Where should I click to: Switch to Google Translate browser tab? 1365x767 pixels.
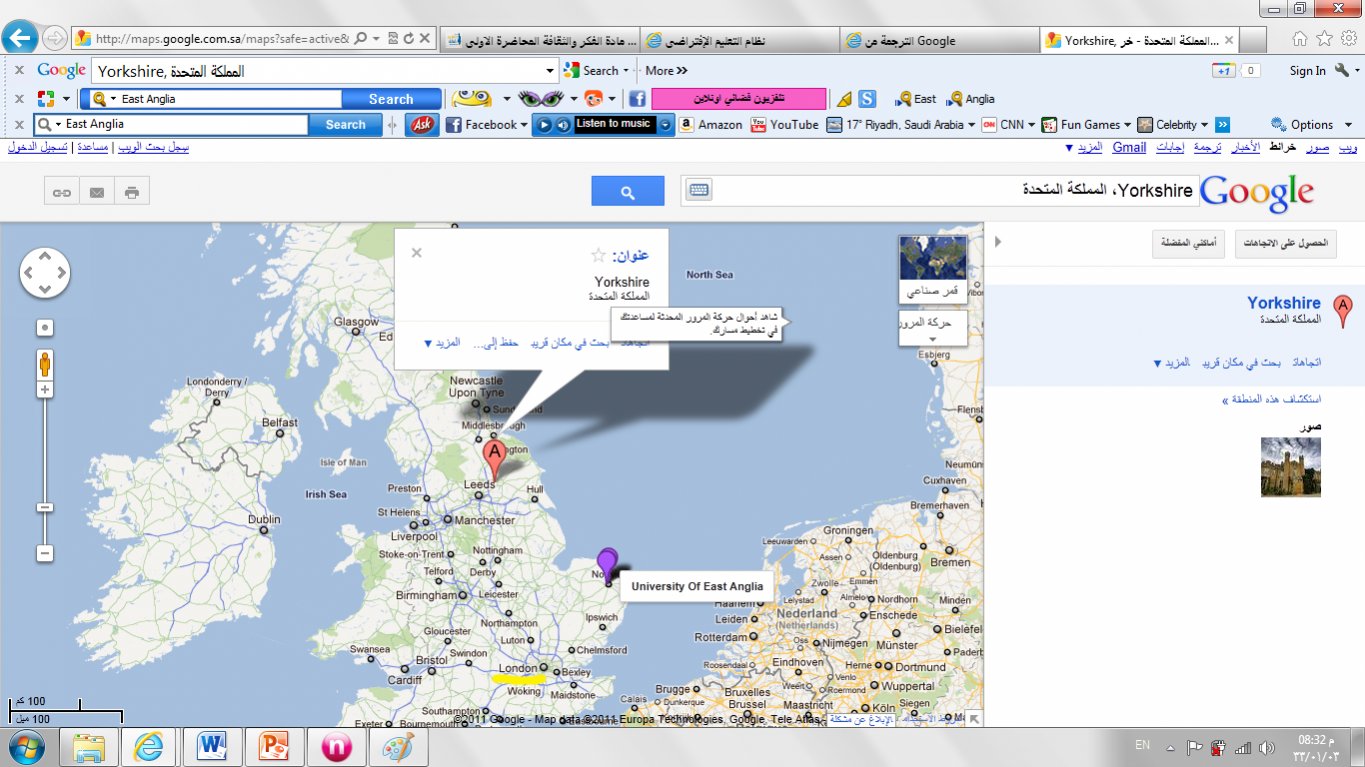click(938, 40)
